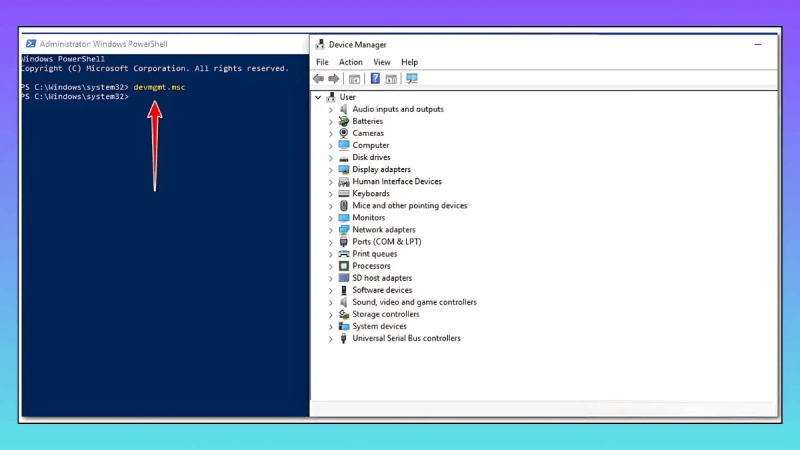
Task: Click the blue Help toolbar icon
Action: (x=375, y=78)
